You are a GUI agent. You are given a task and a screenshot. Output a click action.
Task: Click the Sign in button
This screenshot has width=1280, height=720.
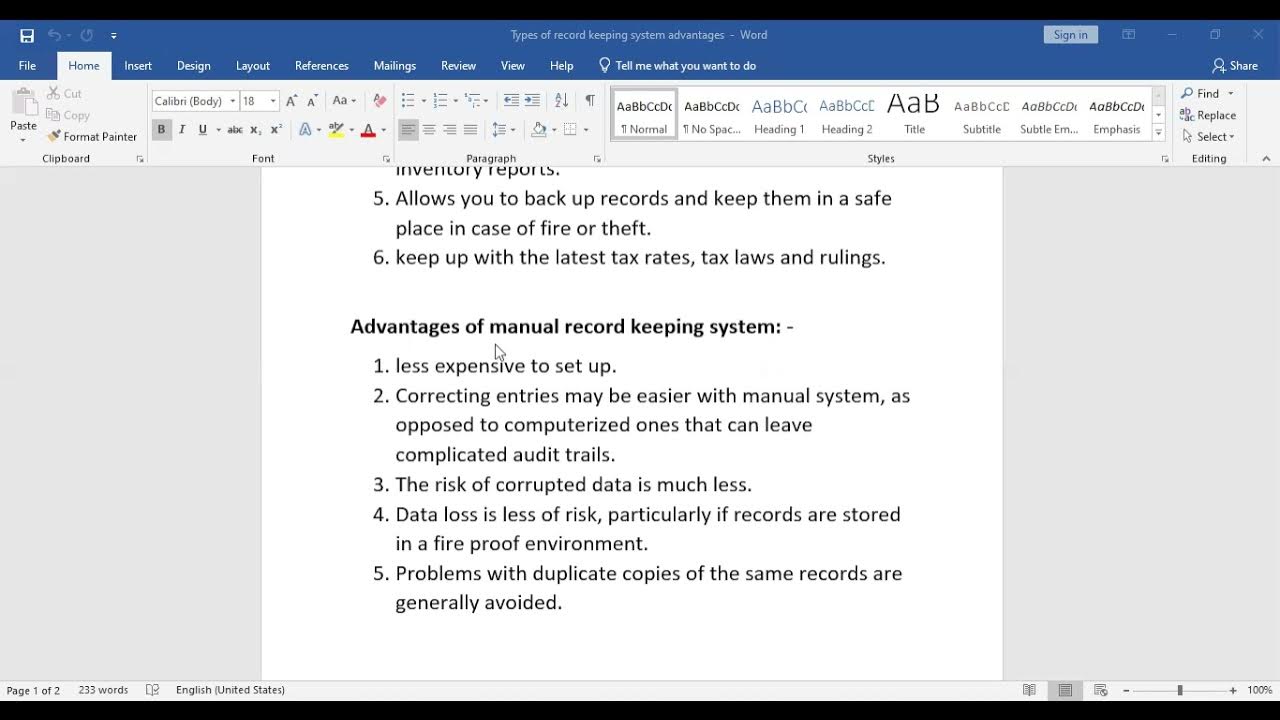(1070, 35)
